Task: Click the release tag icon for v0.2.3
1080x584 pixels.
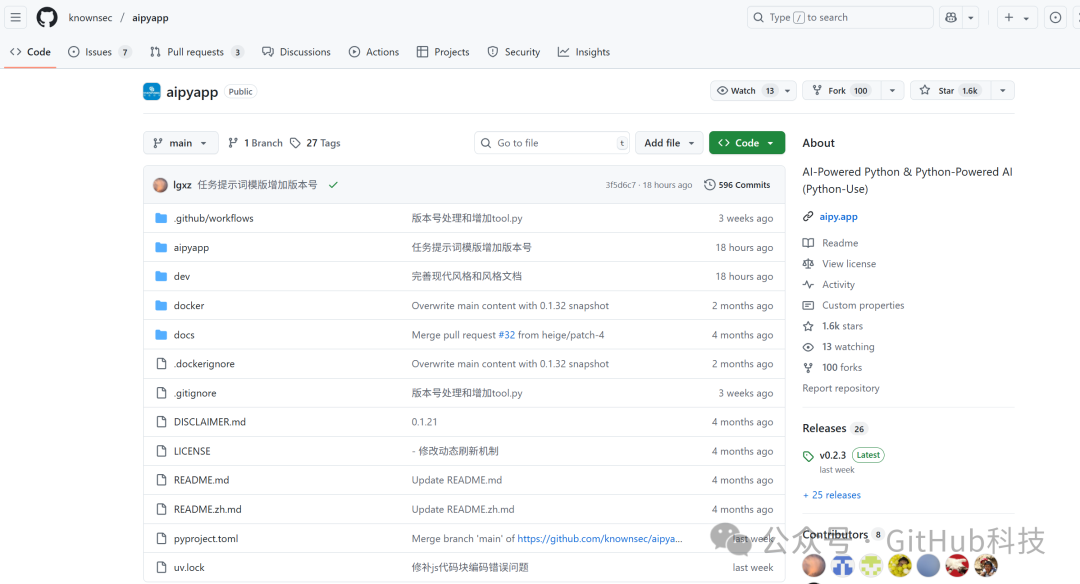Action: pyautogui.click(x=808, y=456)
